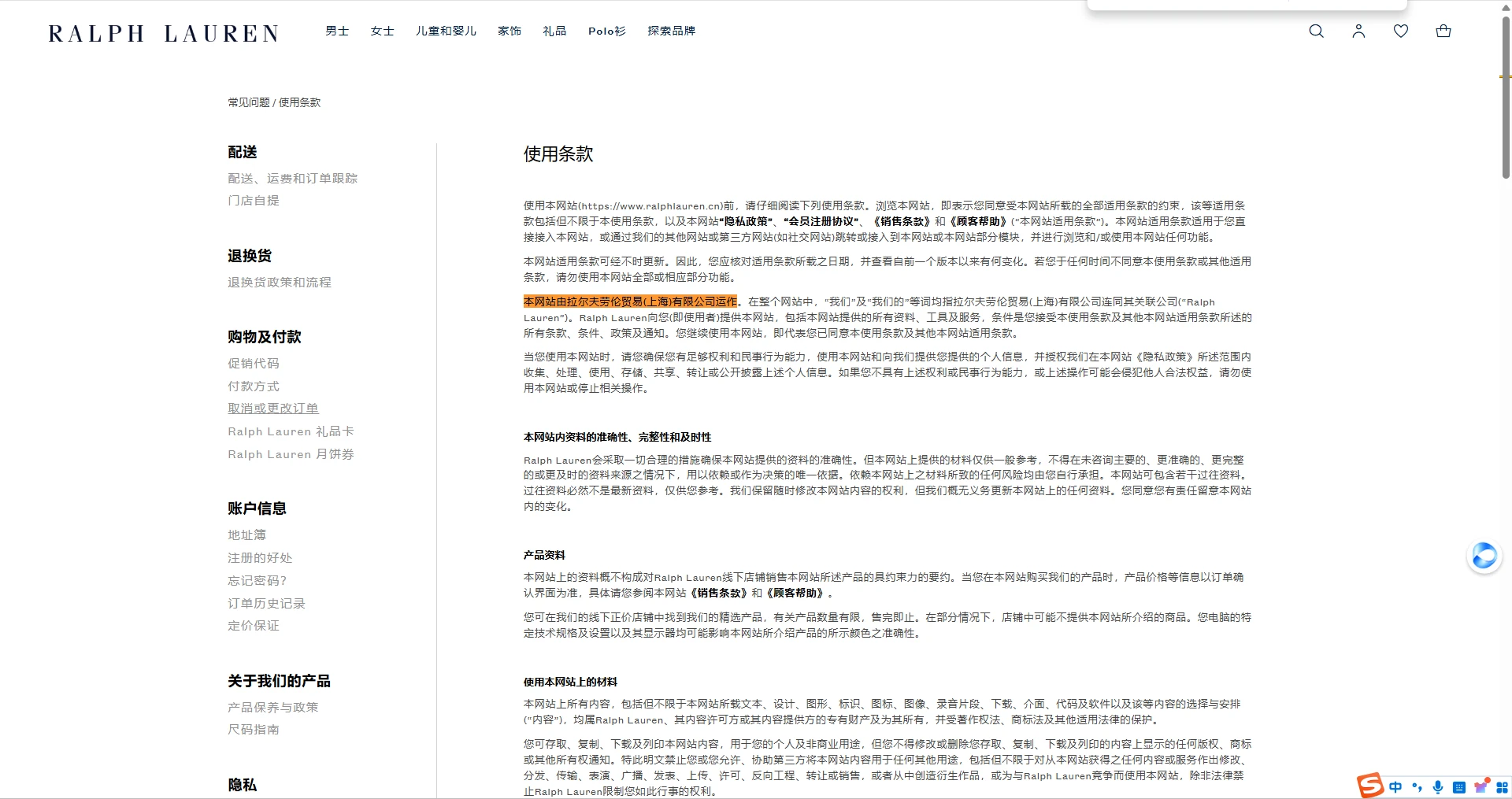The width and height of the screenshot is (1512, 799).
Task: Open the 忘记密码? sidebar link
Action: pyautogui.click(x=258, y=581)
